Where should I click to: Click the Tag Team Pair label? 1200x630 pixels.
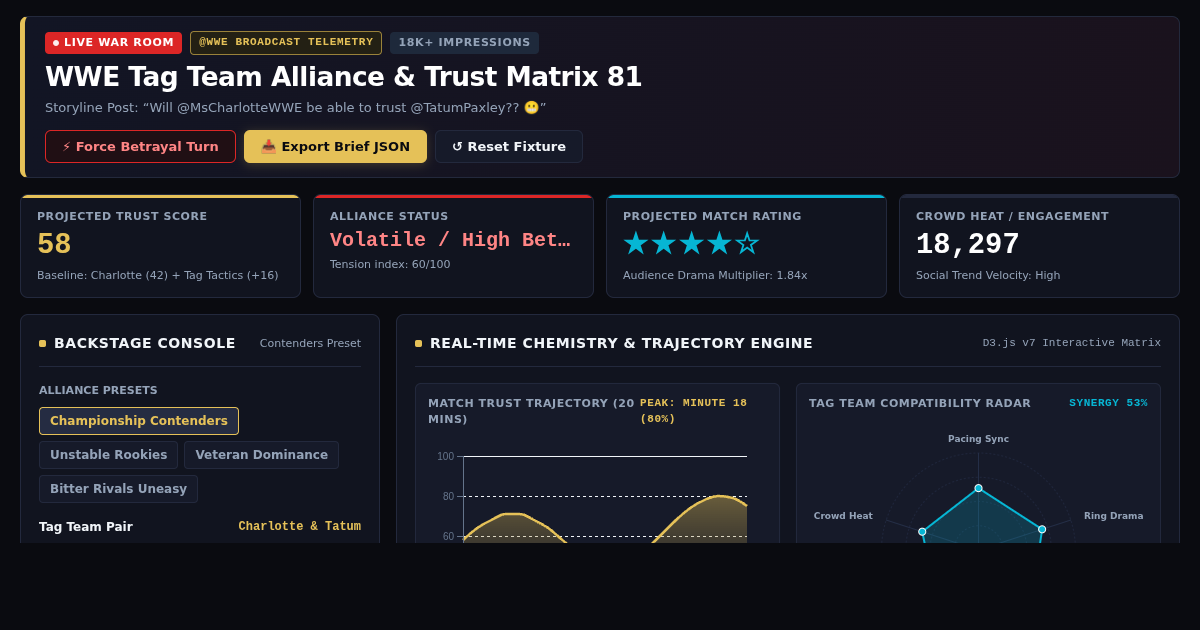(86, 526)
